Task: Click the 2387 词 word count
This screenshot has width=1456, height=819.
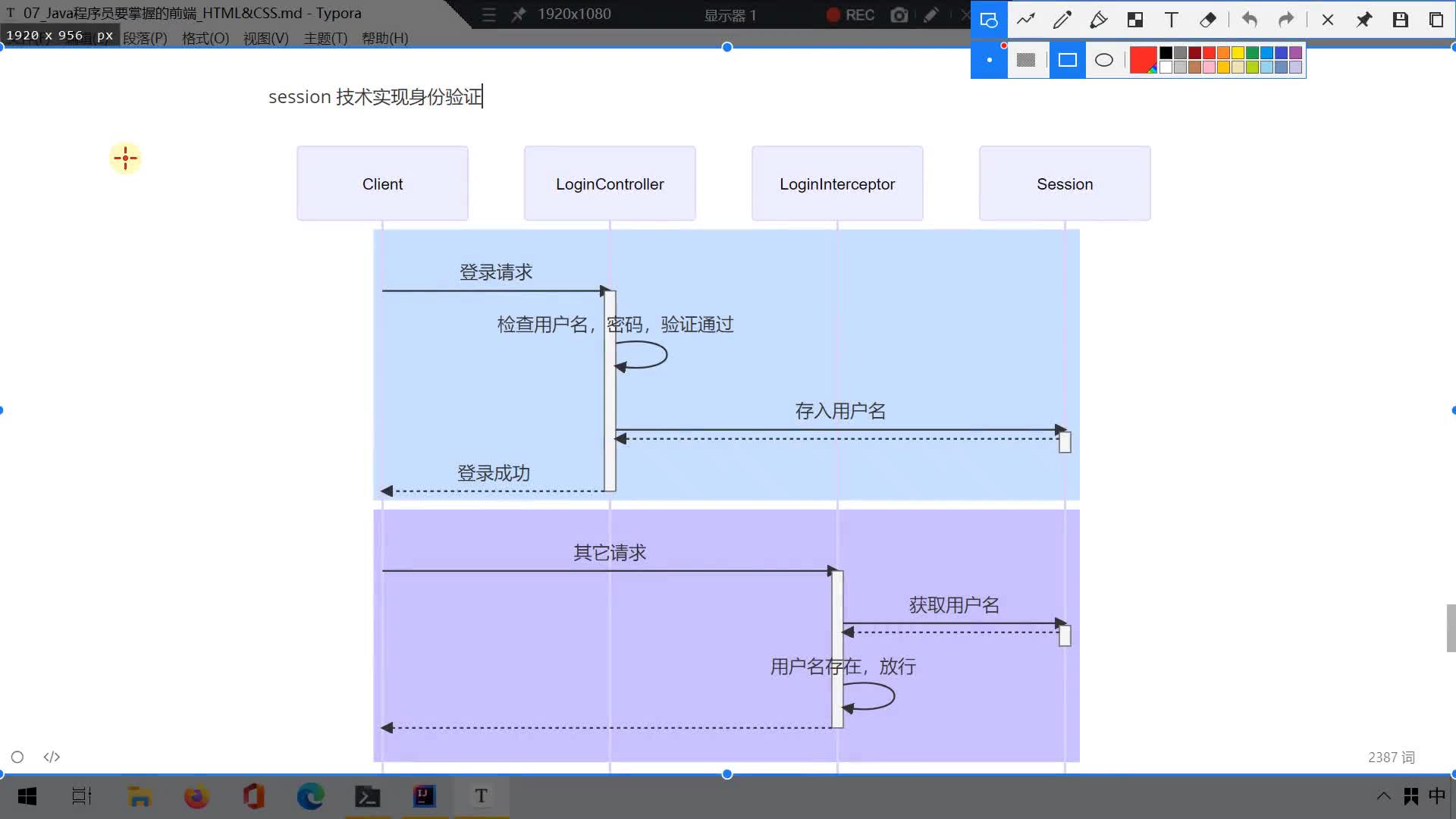Action: (x=1392, y=757)
